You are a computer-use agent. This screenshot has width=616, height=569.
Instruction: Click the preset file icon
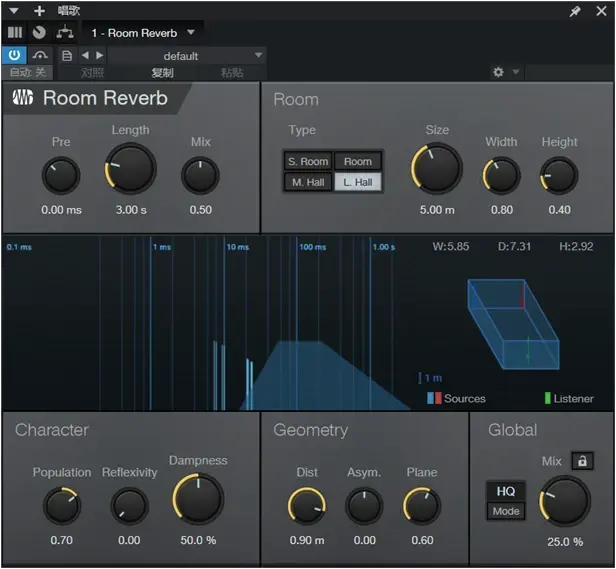point(67,55)
